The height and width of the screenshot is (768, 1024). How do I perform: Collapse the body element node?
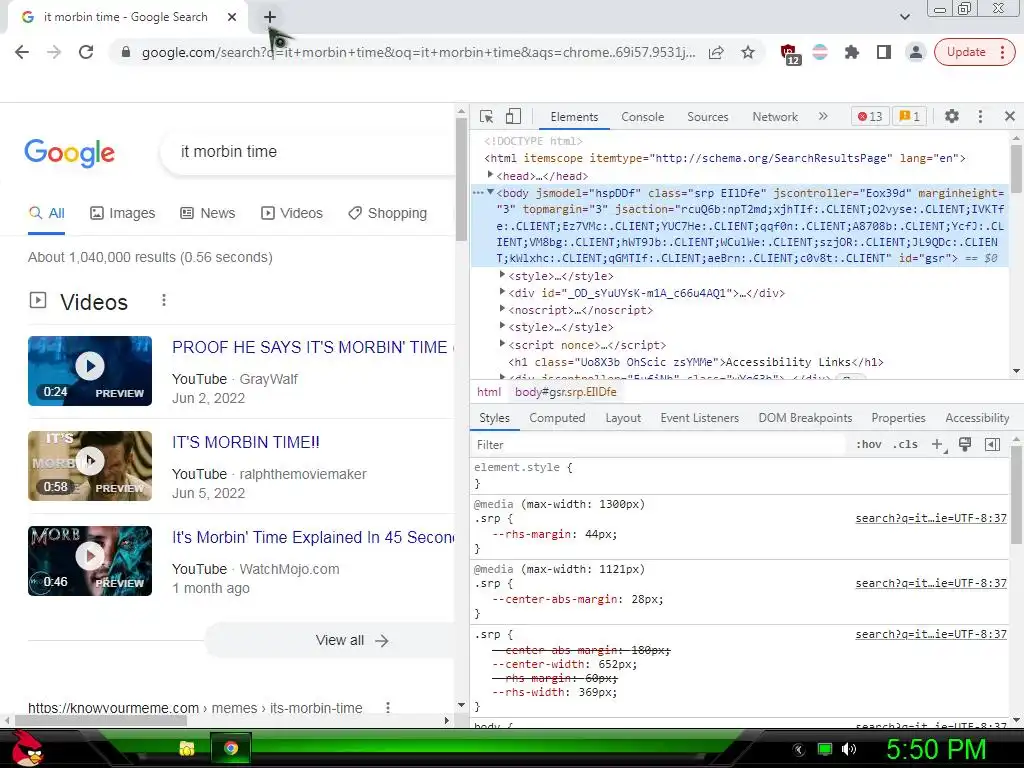pos(490,193)
